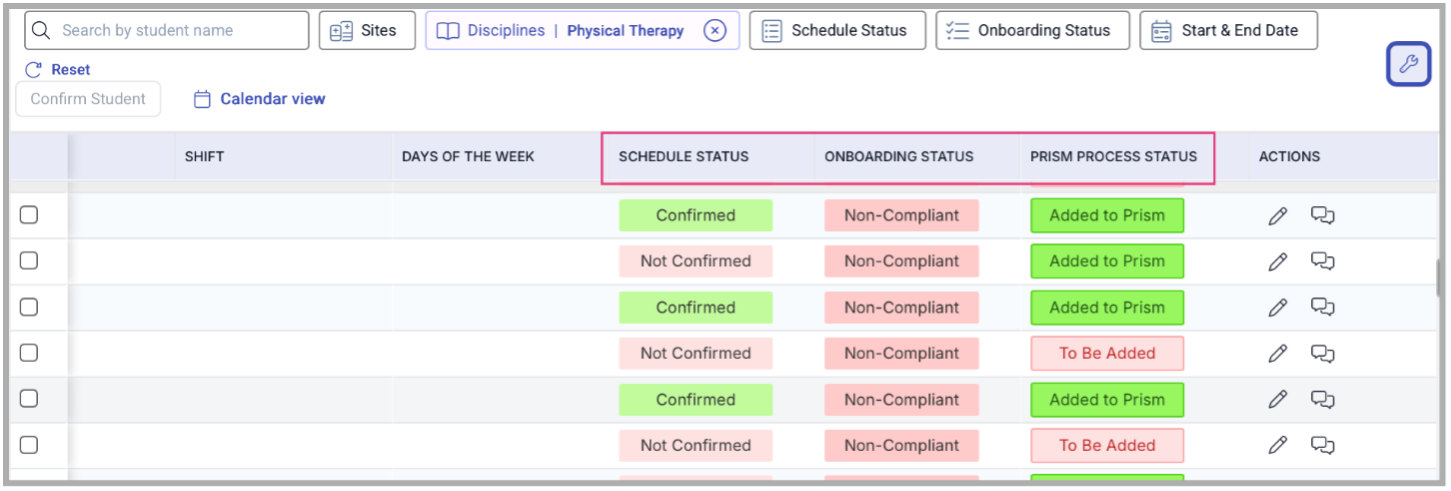This screenshot has height=491, width=1451.
Task: Click the pencil icon in the fifth row
Action: click(x=1277, y=400)
